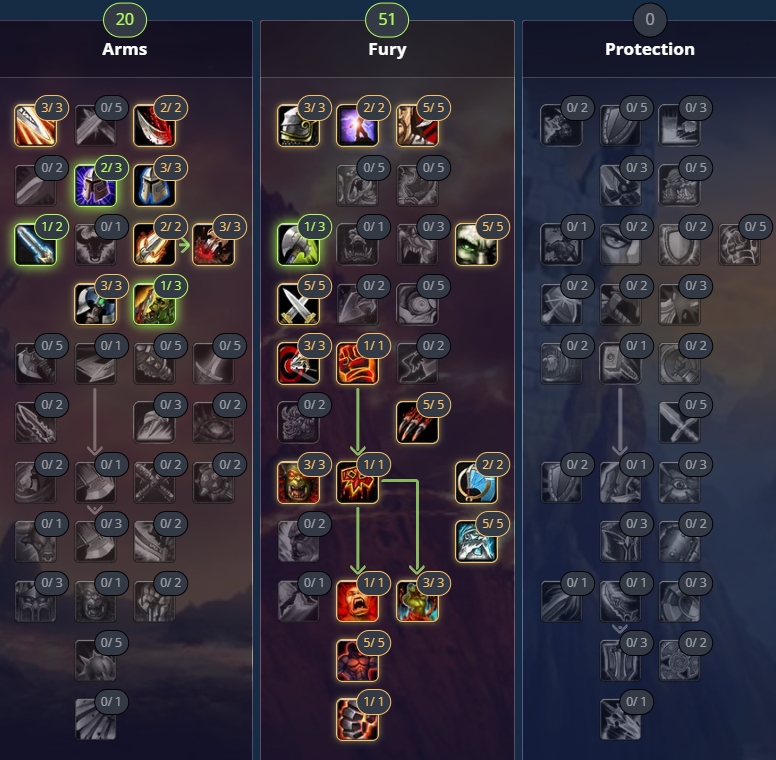Image resolution: width=776 pixels, height=760 pixels.
Task: Click Flurry claw-slash talent icon 5/5
Action: tap(417, 423)
